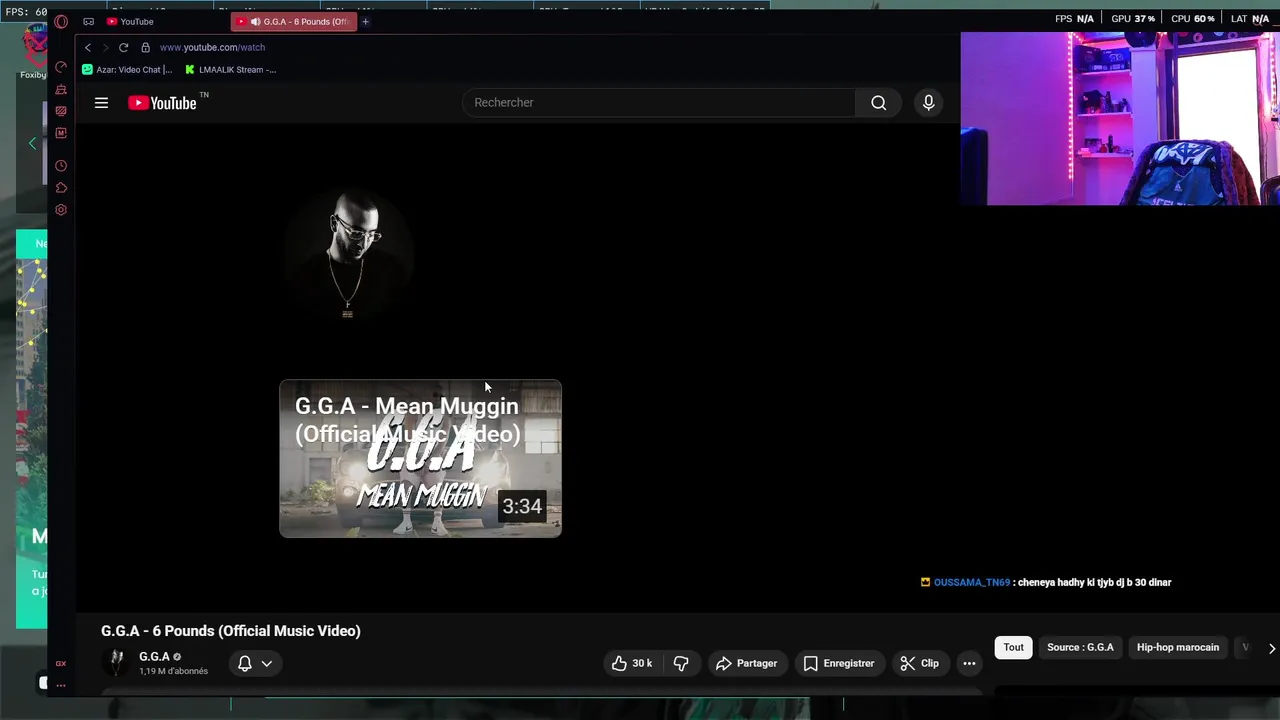Image resolution: width=1280 pixels, height=720 pixels.
Task: Play the G.G.A - Mean Muggin suggested video
Action: click(420, 458)
